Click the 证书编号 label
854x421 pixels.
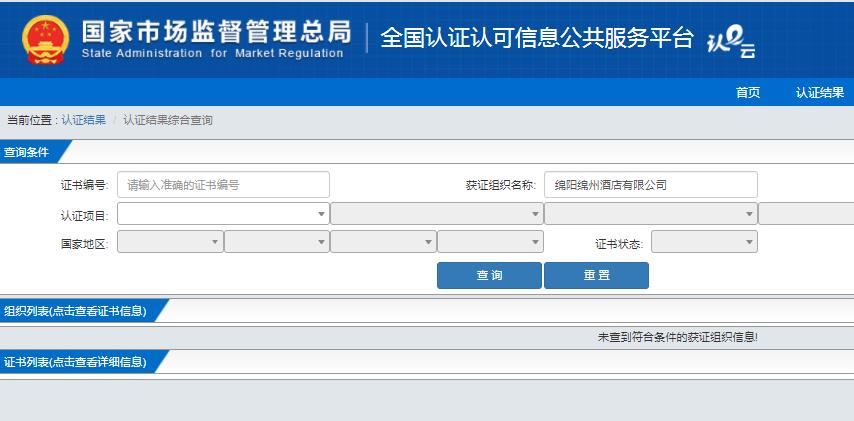pos(85,185)
